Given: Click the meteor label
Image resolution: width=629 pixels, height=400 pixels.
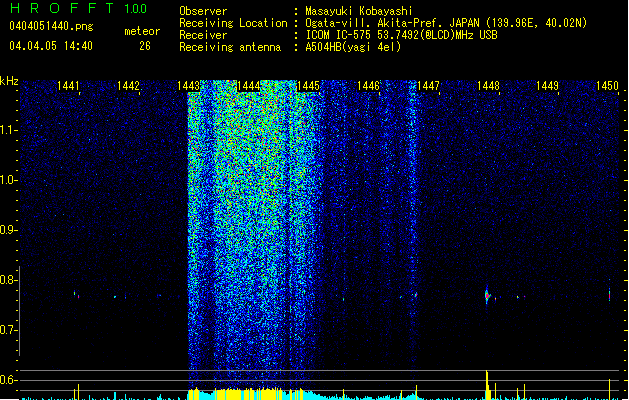Looking at the screenshot, I should [142, 31].
